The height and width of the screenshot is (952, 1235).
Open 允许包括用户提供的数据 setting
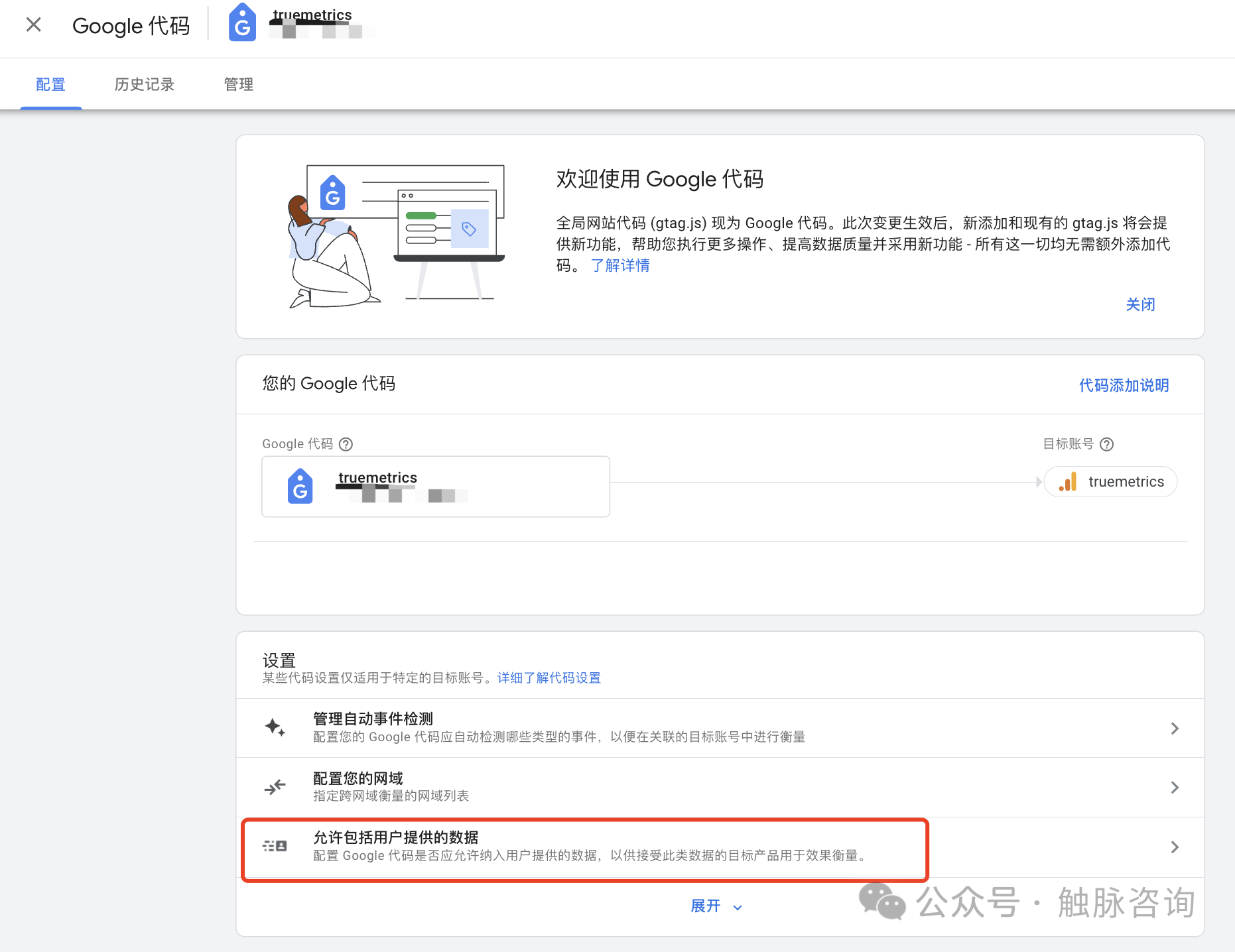coord(720,847)
